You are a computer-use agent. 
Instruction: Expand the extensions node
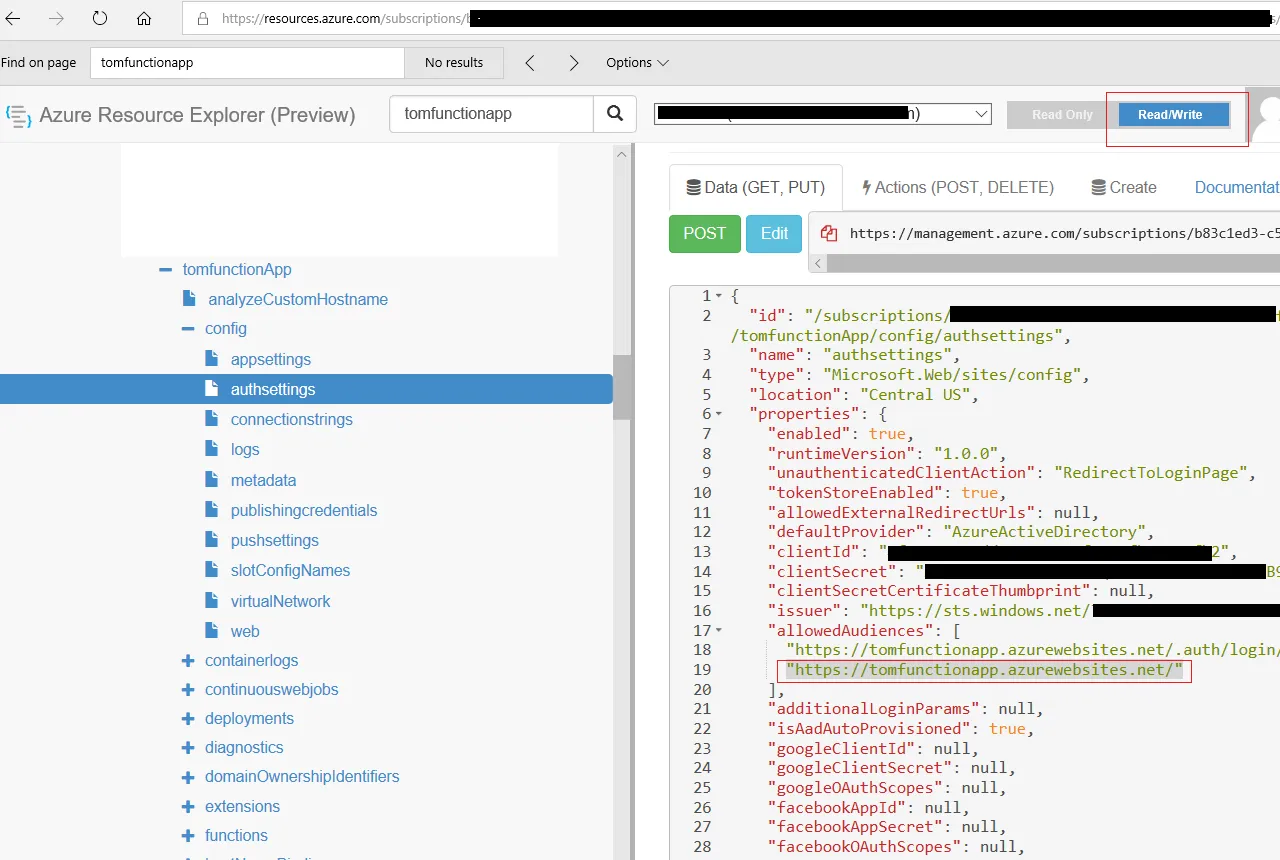pyautogui.click(x=188, y=807)
